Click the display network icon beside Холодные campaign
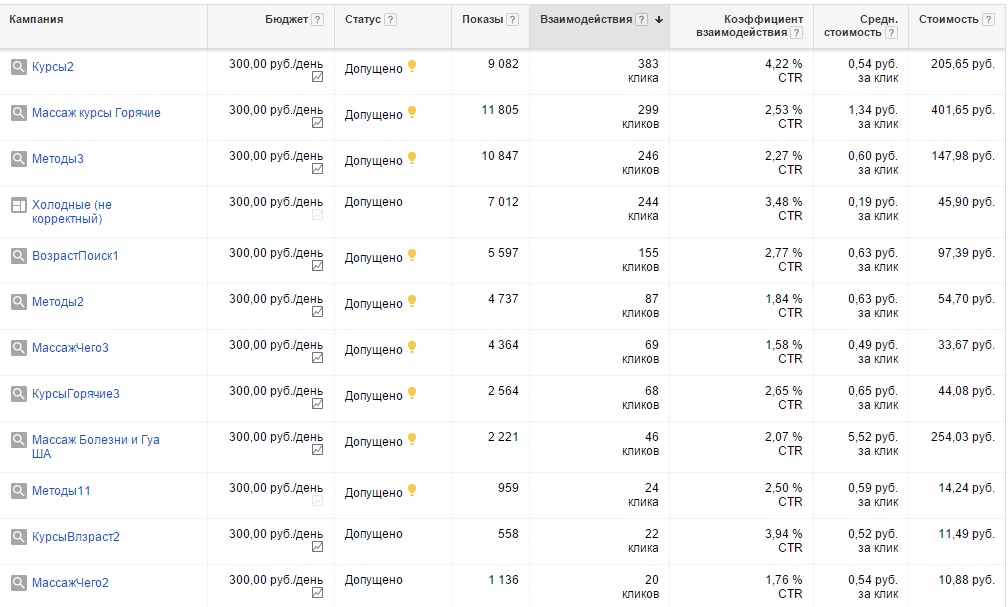Viewport: 1008px width, 607px height. pos(19,205)
